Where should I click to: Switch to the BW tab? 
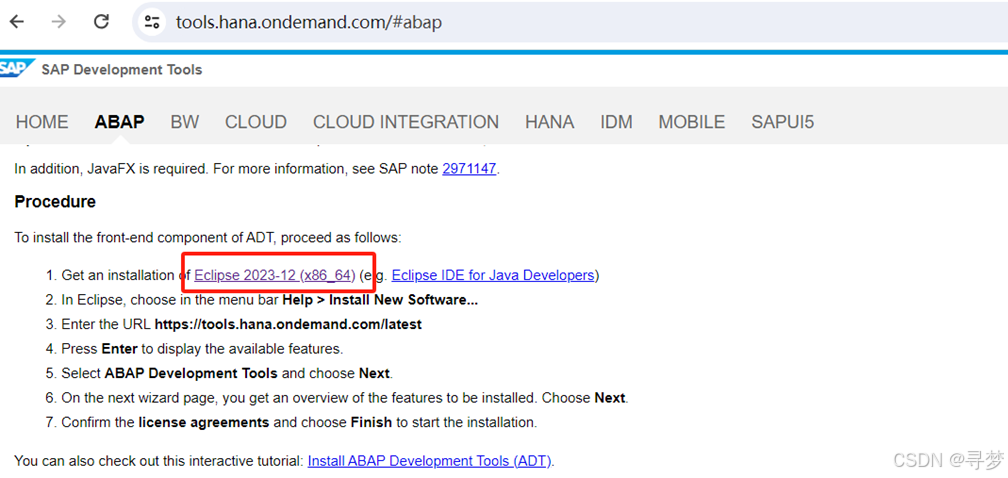184,122
